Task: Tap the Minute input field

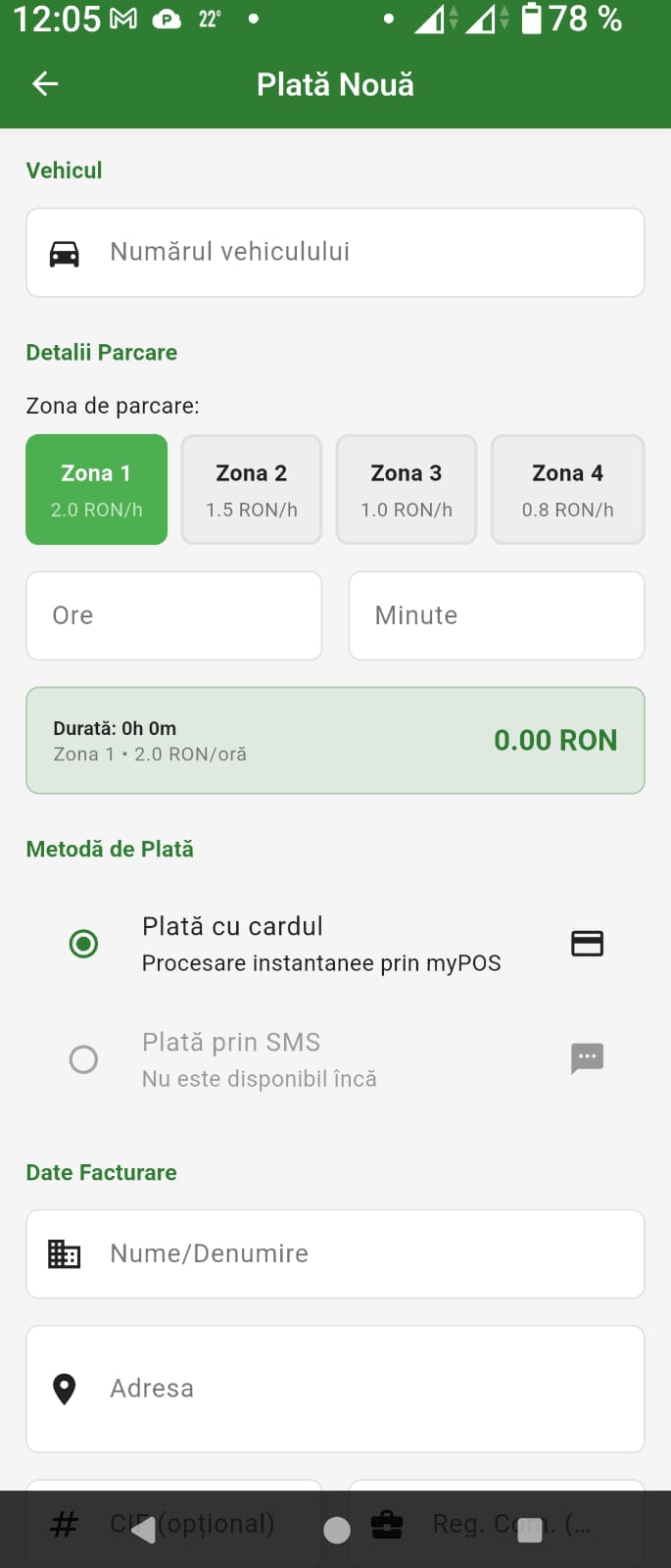Action: (x=497, y=615)
